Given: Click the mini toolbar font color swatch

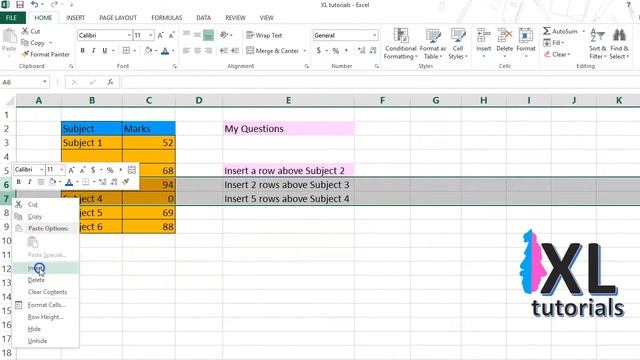Looking at the screenshot, I should [x=69, y=182].
